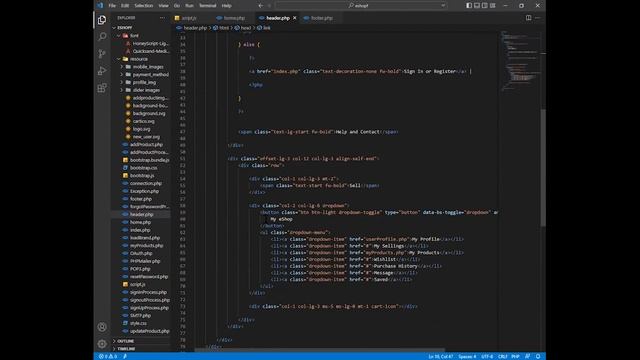Open the Accounts icon in activity bar
Screen dimensions: 640x360
tap(102, 327)
